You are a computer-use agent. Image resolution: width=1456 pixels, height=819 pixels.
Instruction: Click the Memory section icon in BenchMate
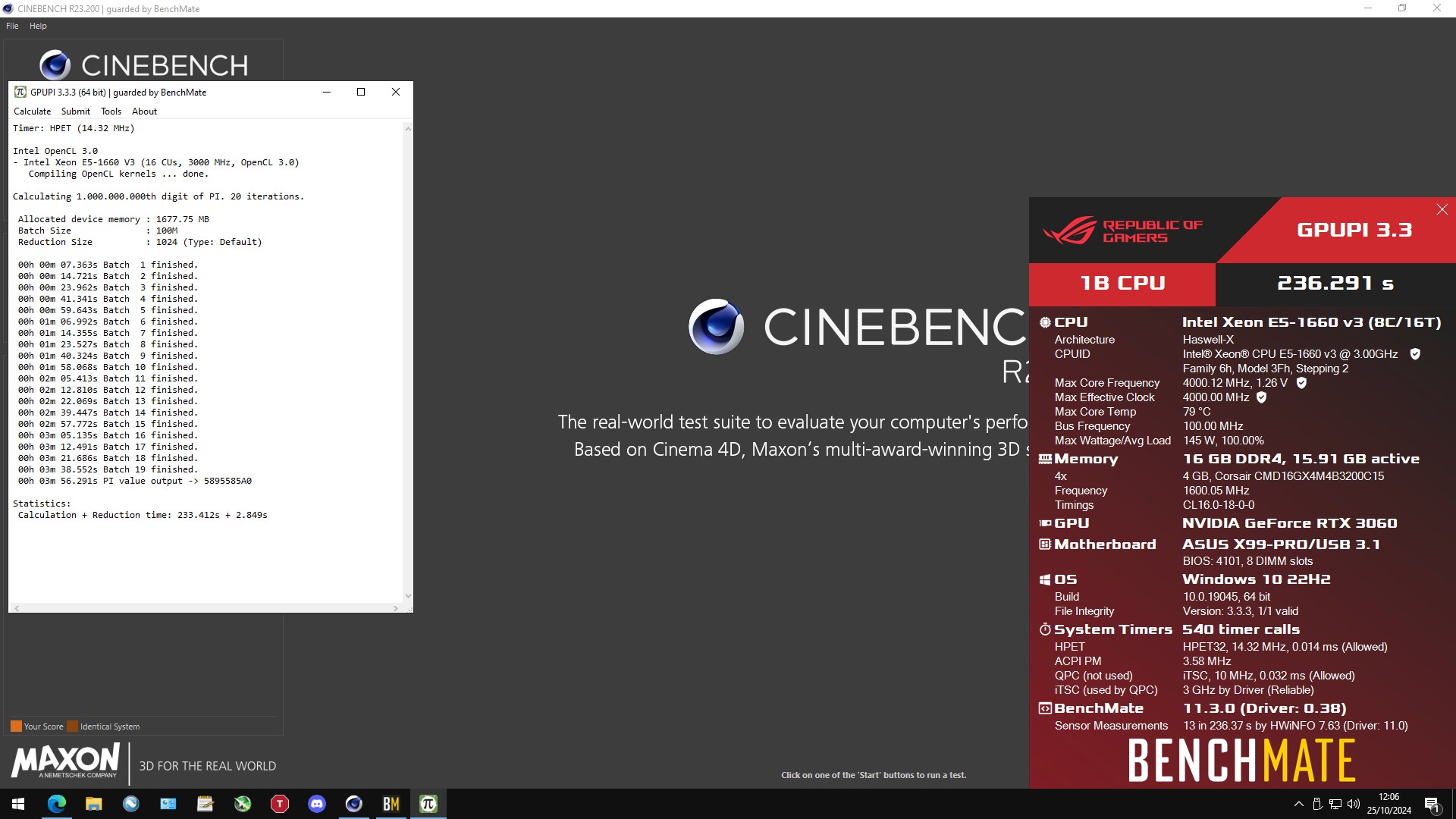1045,459
